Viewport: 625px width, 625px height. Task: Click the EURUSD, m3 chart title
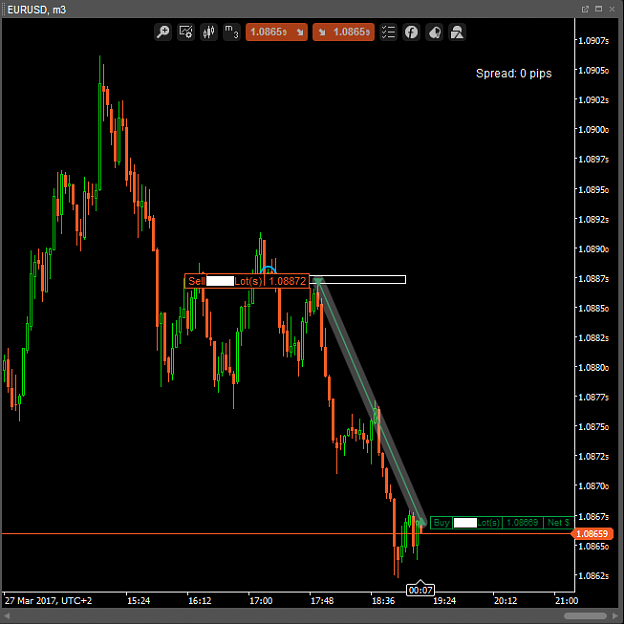click(37, 10)
